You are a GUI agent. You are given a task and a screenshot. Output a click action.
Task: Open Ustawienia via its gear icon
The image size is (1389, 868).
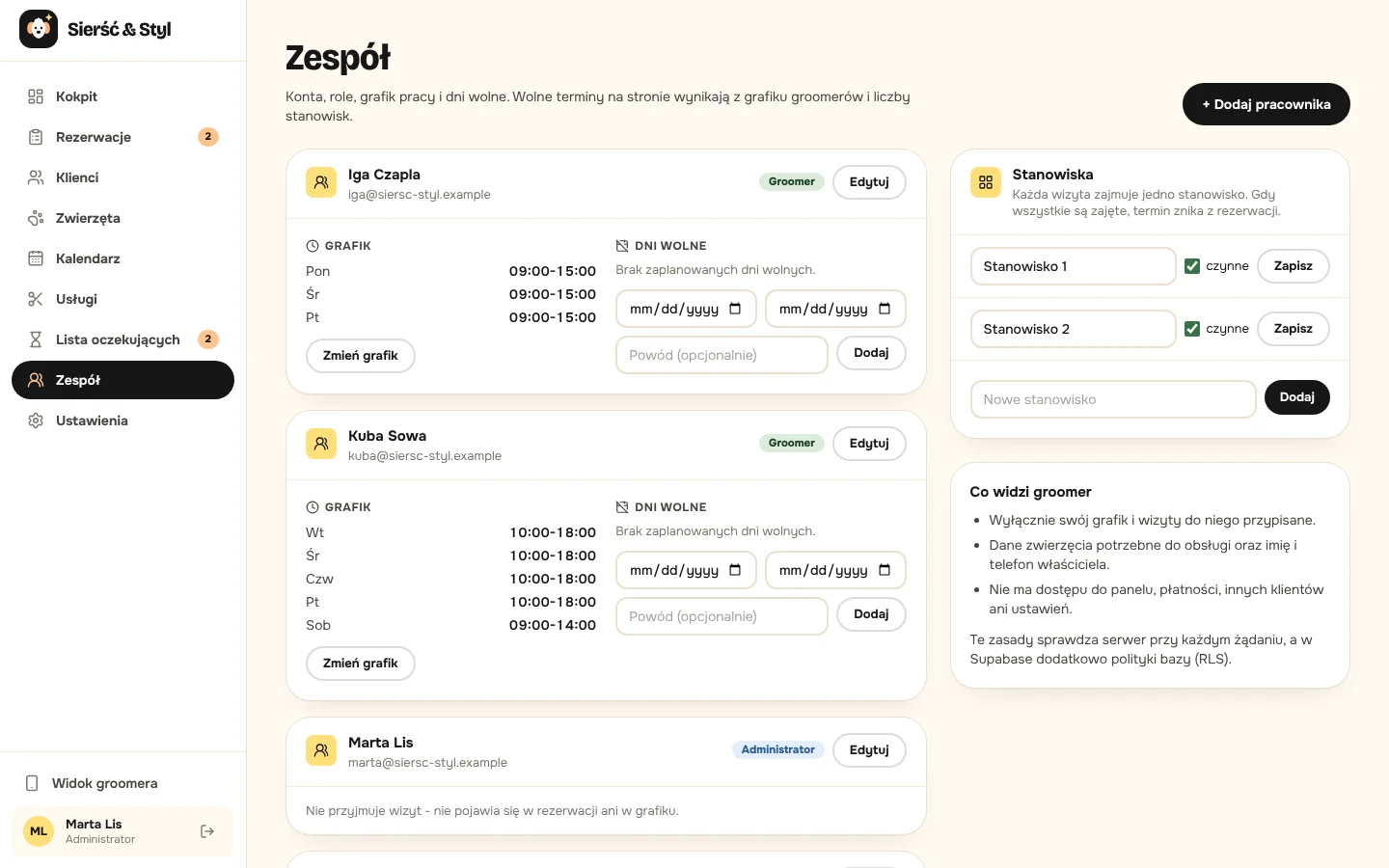36,420
